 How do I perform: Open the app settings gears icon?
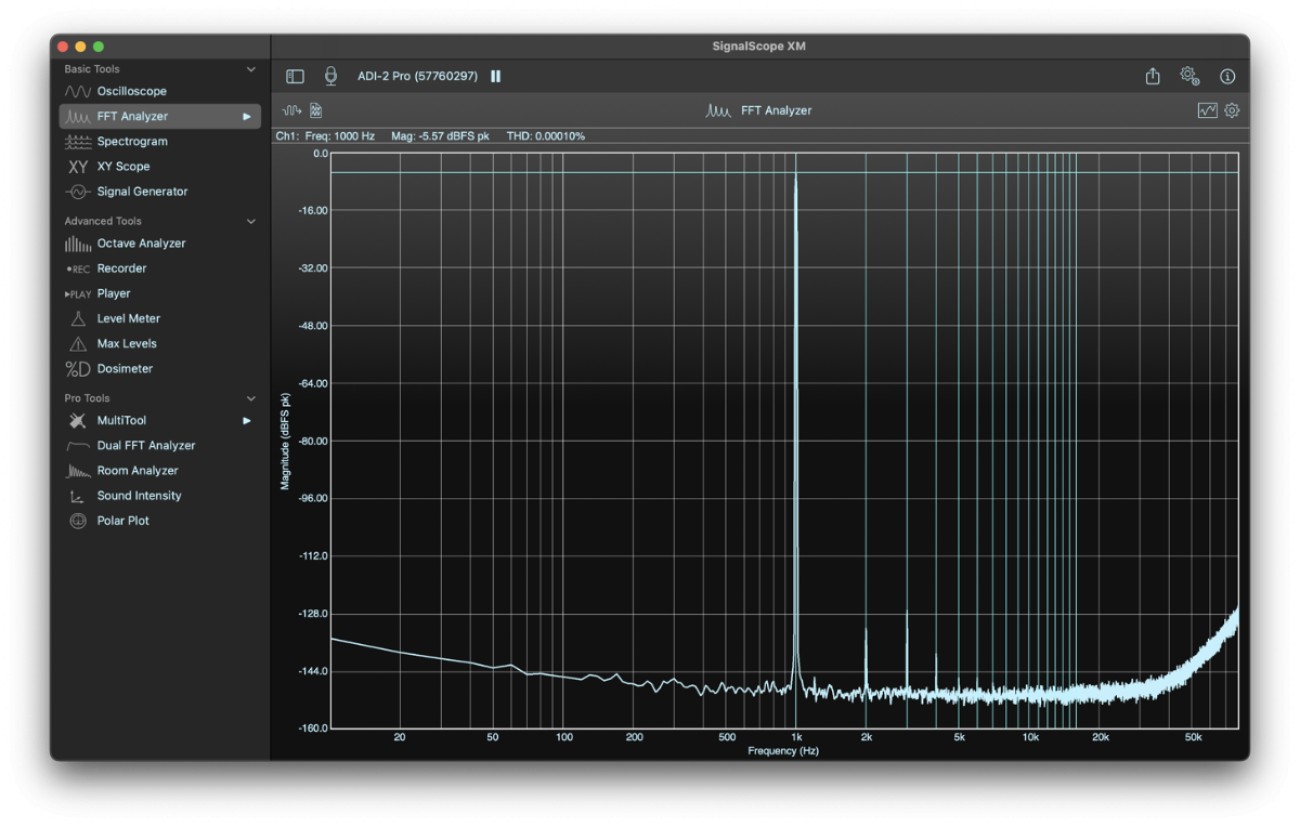coord(1189,76)
